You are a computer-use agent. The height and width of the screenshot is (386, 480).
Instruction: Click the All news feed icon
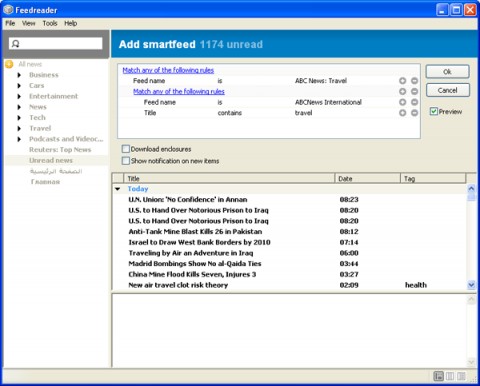pos(9,64)
